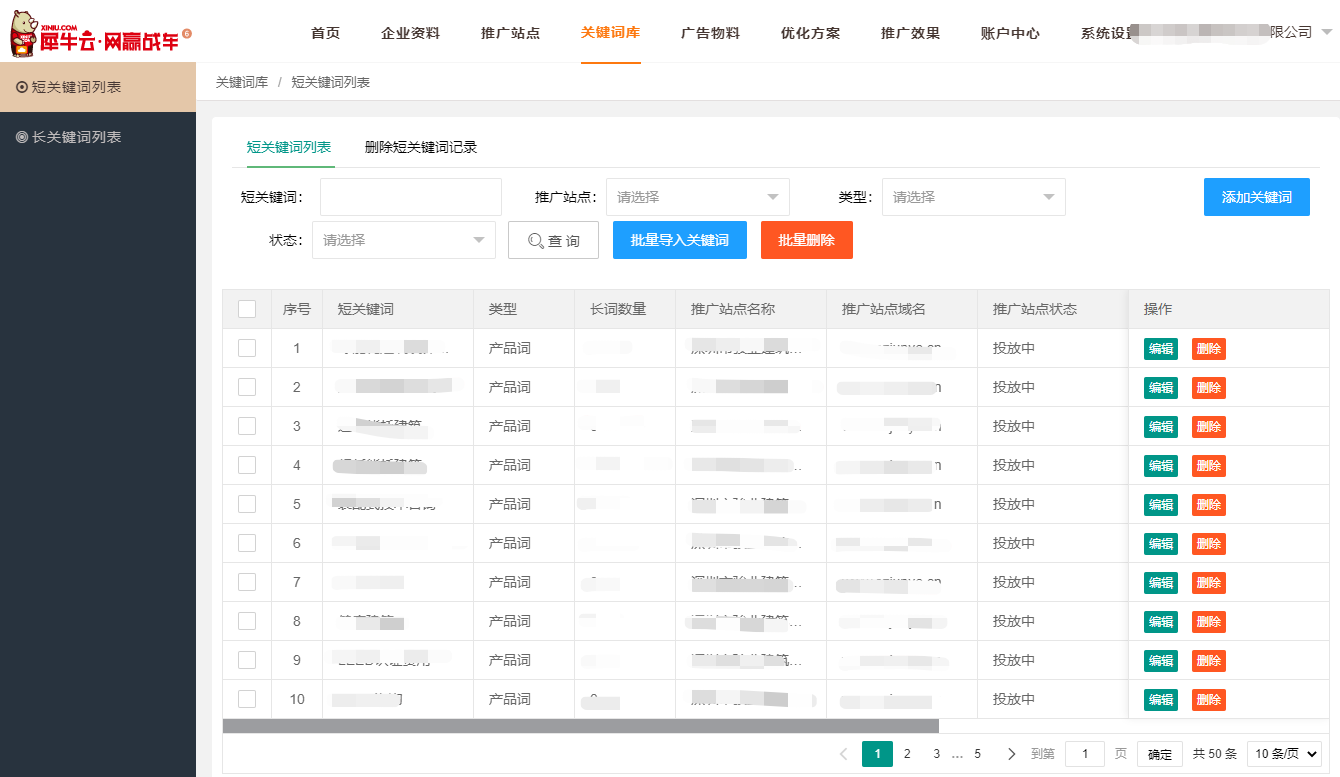Check the checkbox for row 3
The width and height of the screenshot is (1340, 777).
pos(247,426)
